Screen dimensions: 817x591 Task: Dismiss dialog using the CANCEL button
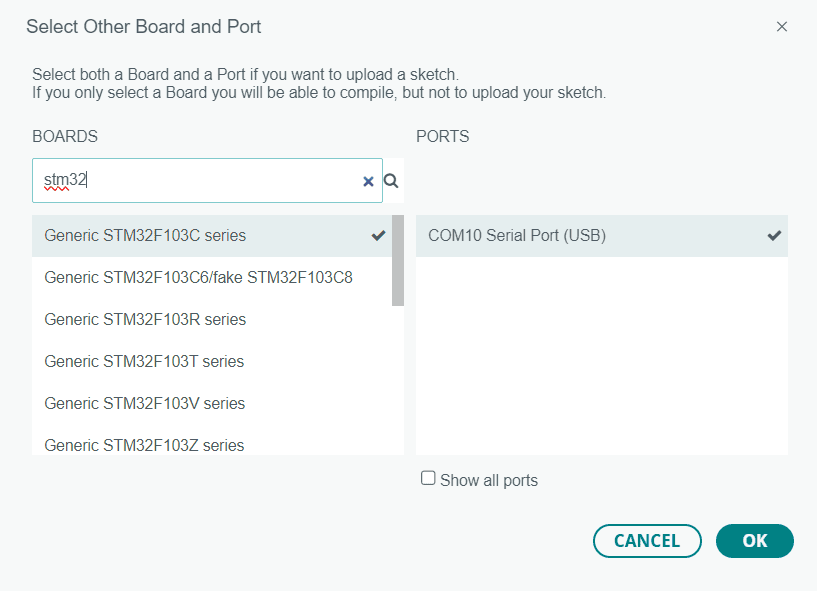click(x=647, y=541)
